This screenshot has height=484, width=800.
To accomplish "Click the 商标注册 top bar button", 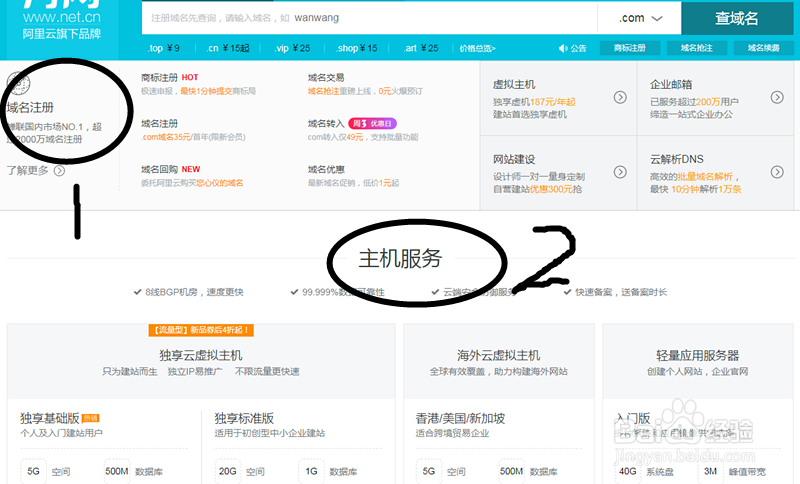I will [630, 48].
